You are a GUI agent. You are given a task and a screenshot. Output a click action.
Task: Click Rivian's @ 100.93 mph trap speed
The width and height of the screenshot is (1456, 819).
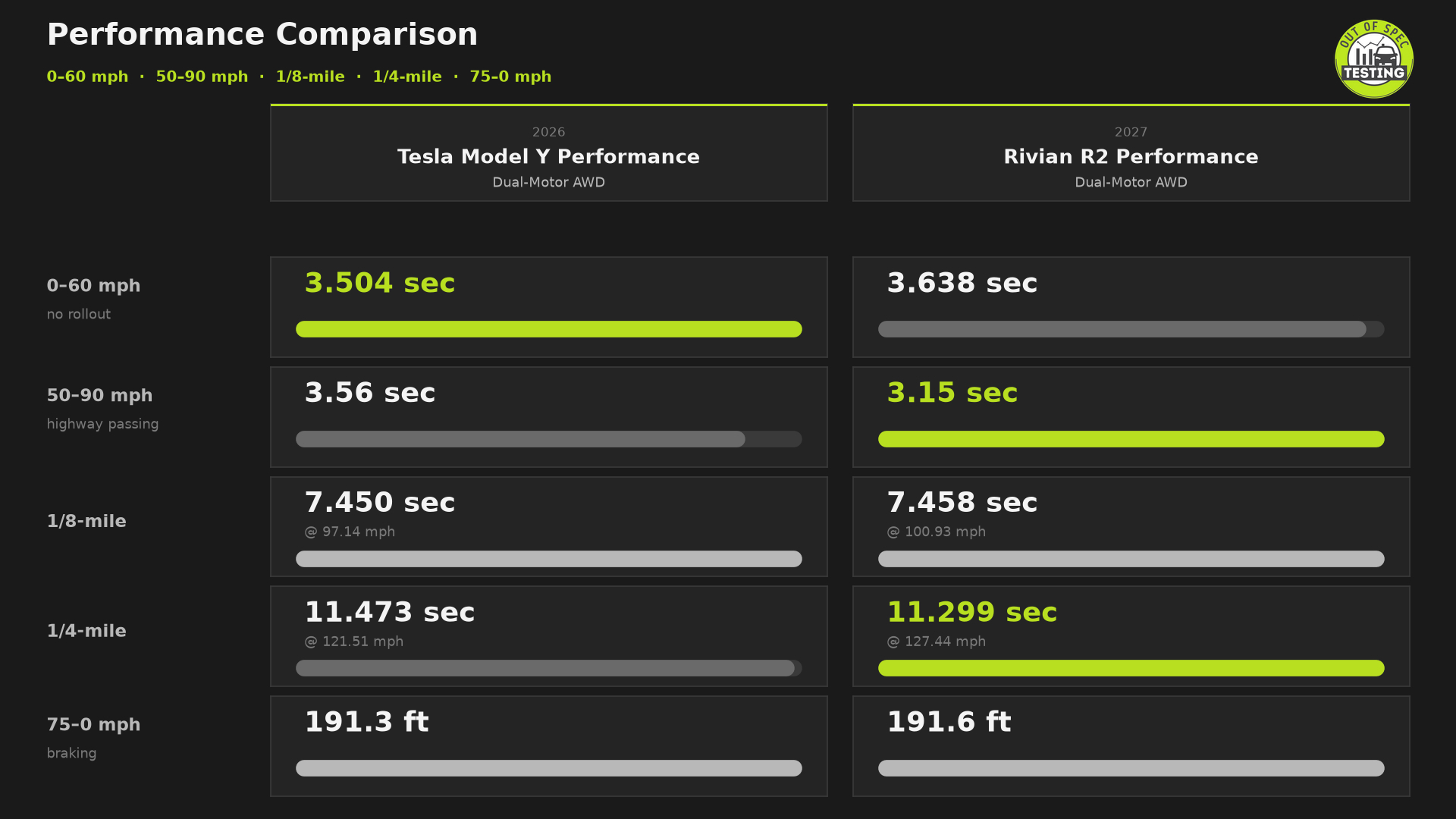click(937, 532)
